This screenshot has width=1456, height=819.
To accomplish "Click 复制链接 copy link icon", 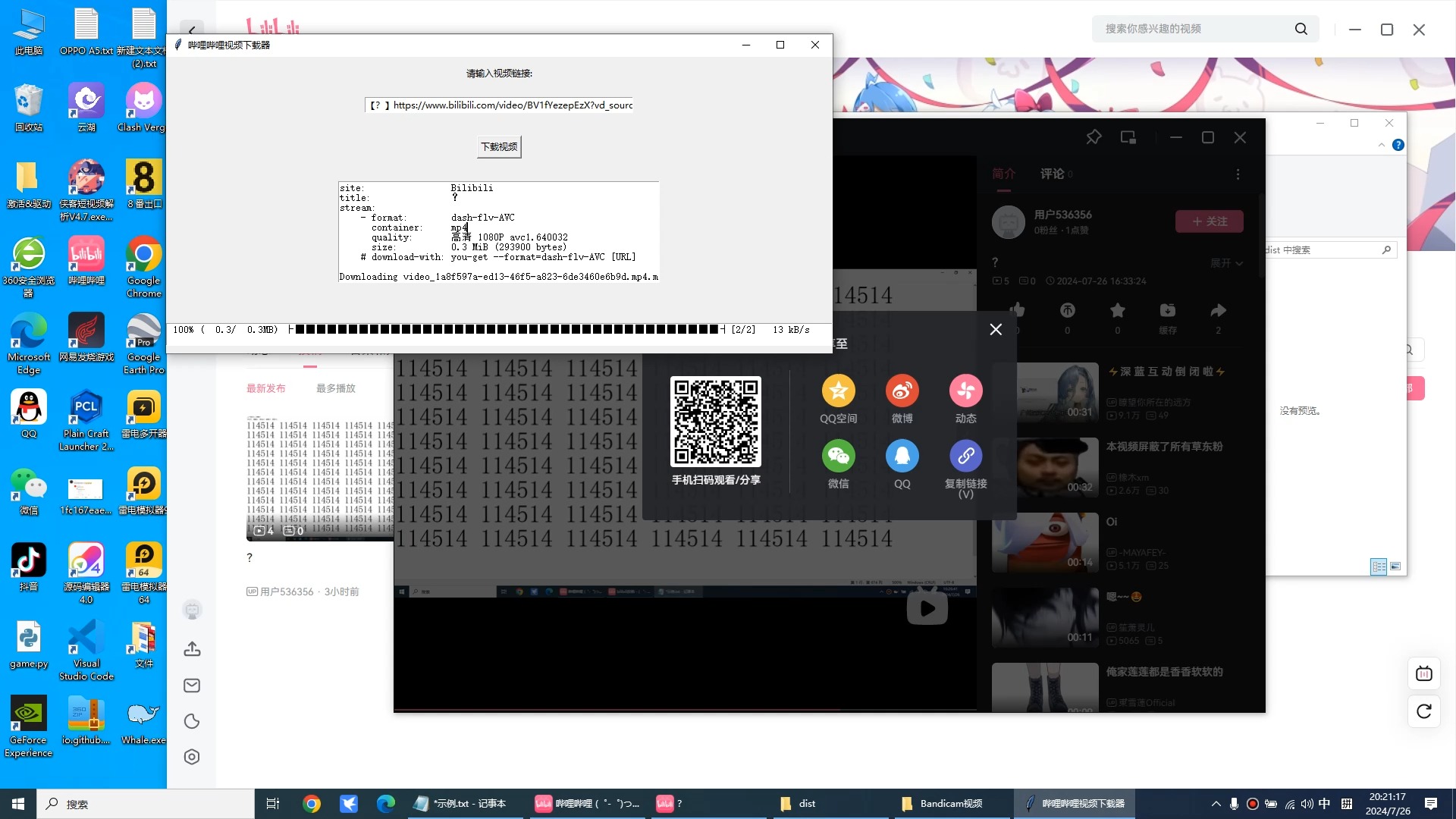I will (x=965, y=457).
